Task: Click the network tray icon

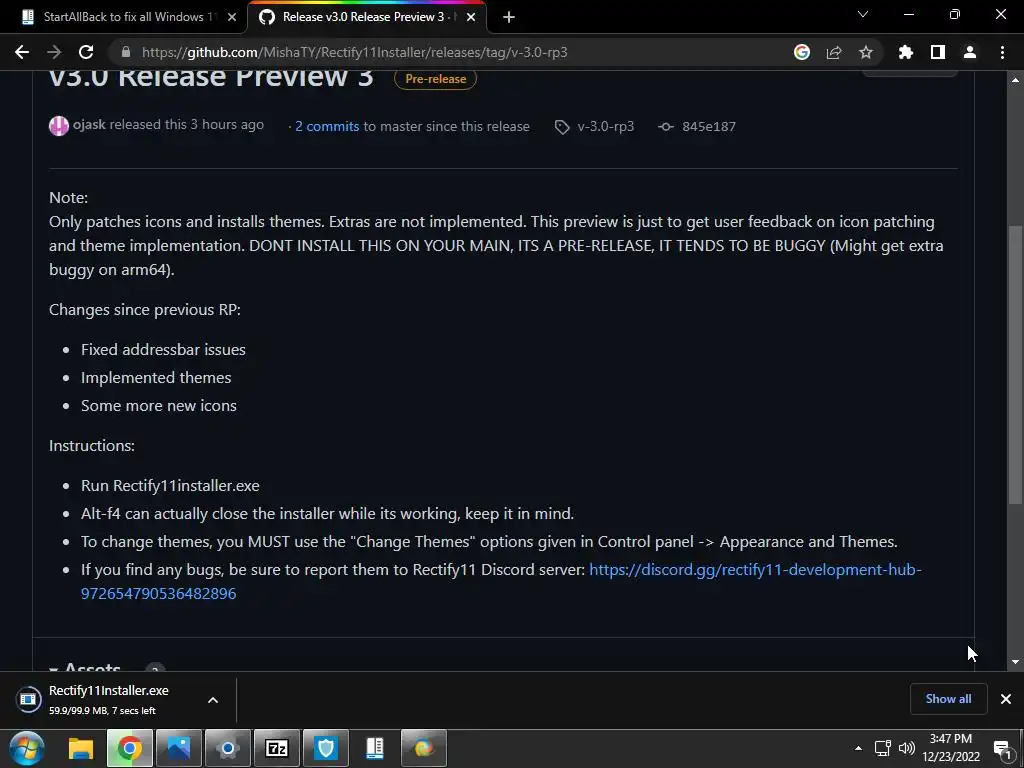Action: coord(882,748)
